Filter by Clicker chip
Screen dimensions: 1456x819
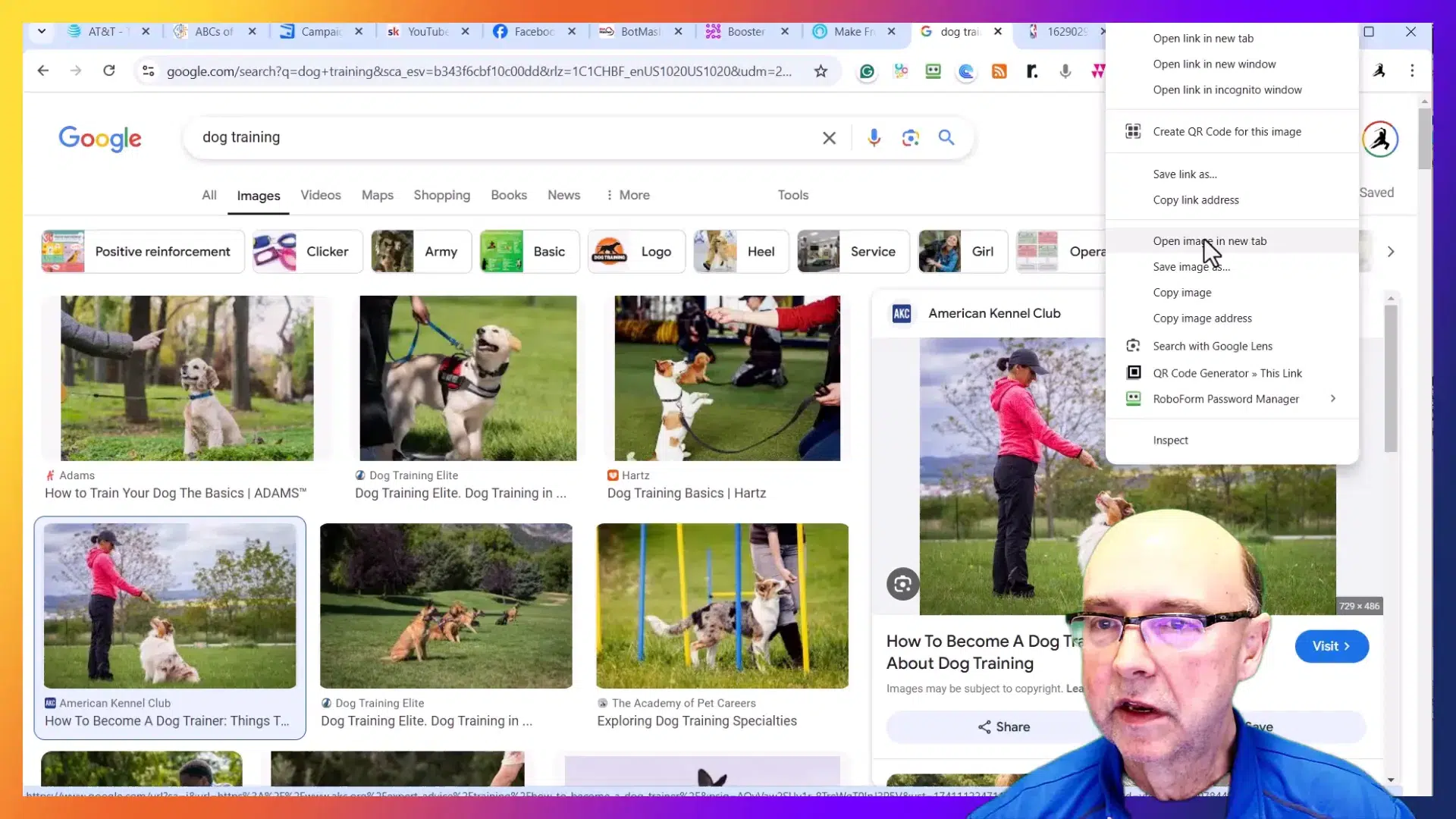coord(306,252)
